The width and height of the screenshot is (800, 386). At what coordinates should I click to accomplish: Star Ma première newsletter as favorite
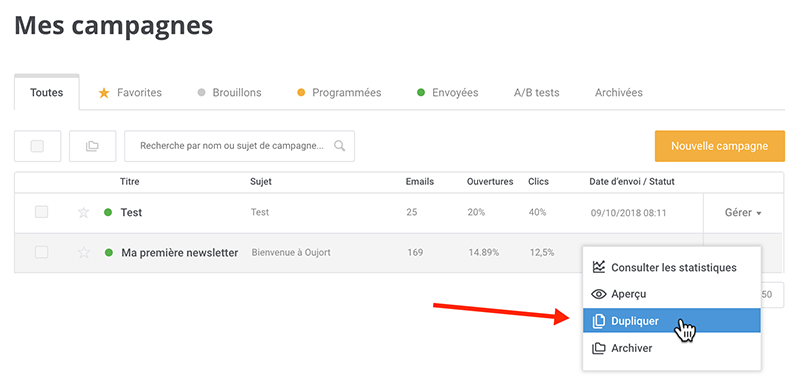[x=83, y=252]
